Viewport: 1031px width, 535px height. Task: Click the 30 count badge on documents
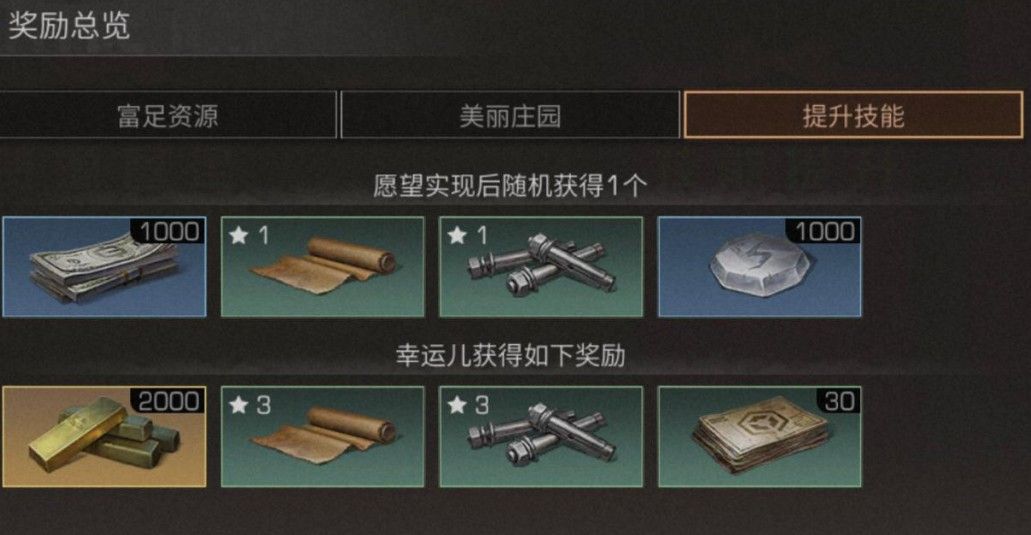point(838,402)
